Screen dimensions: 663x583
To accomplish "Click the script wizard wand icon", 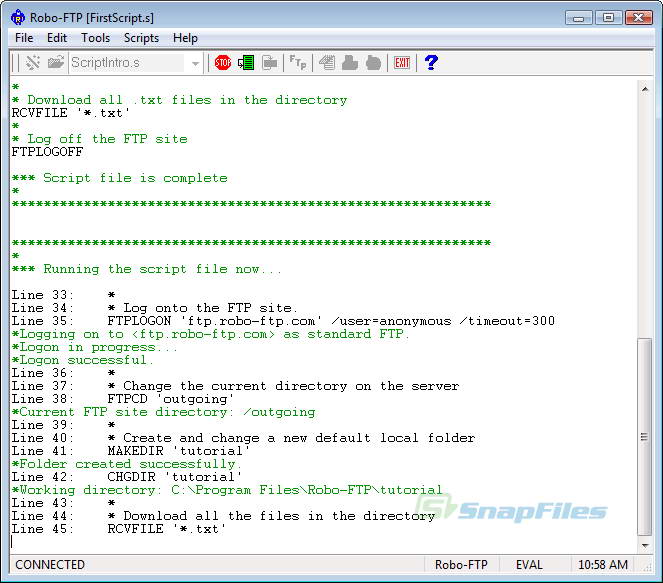I will [33, 63].
